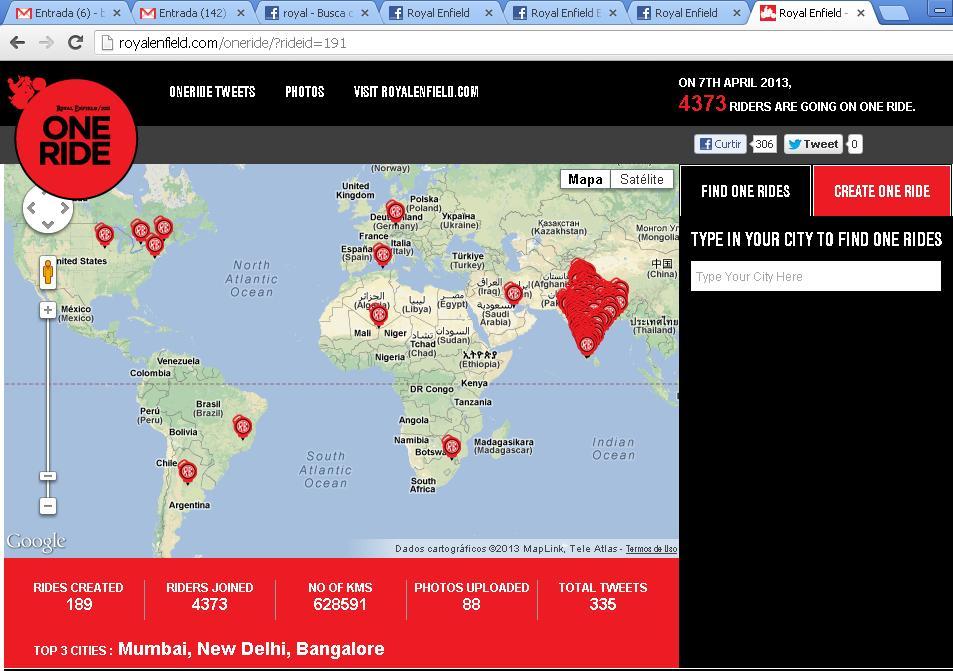Click the browser forward arrow
The height and width of the screenshot is (671, 953).
click(46, 43)
